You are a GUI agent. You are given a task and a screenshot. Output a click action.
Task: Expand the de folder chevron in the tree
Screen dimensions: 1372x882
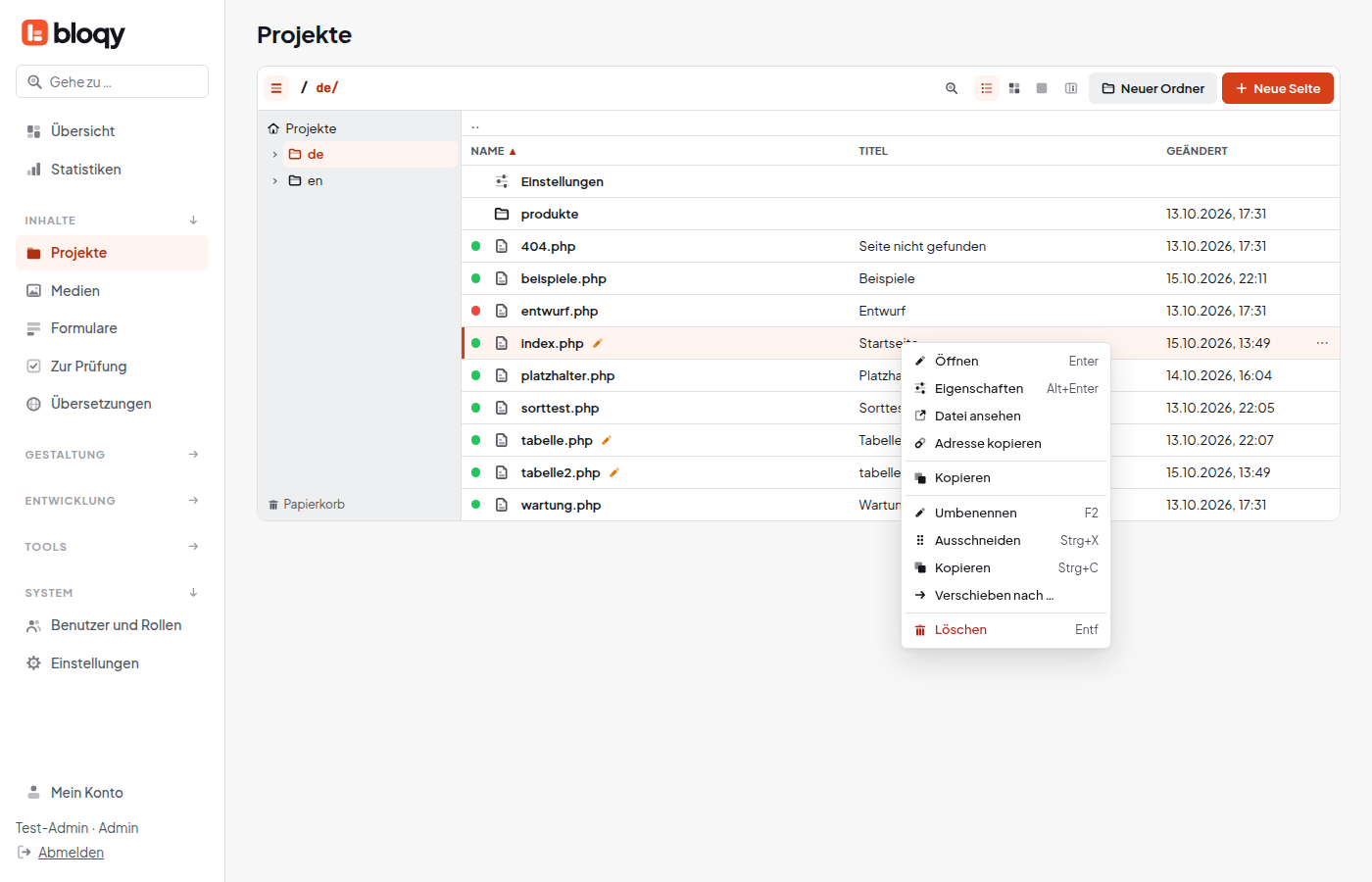click(x=275, y=155)
